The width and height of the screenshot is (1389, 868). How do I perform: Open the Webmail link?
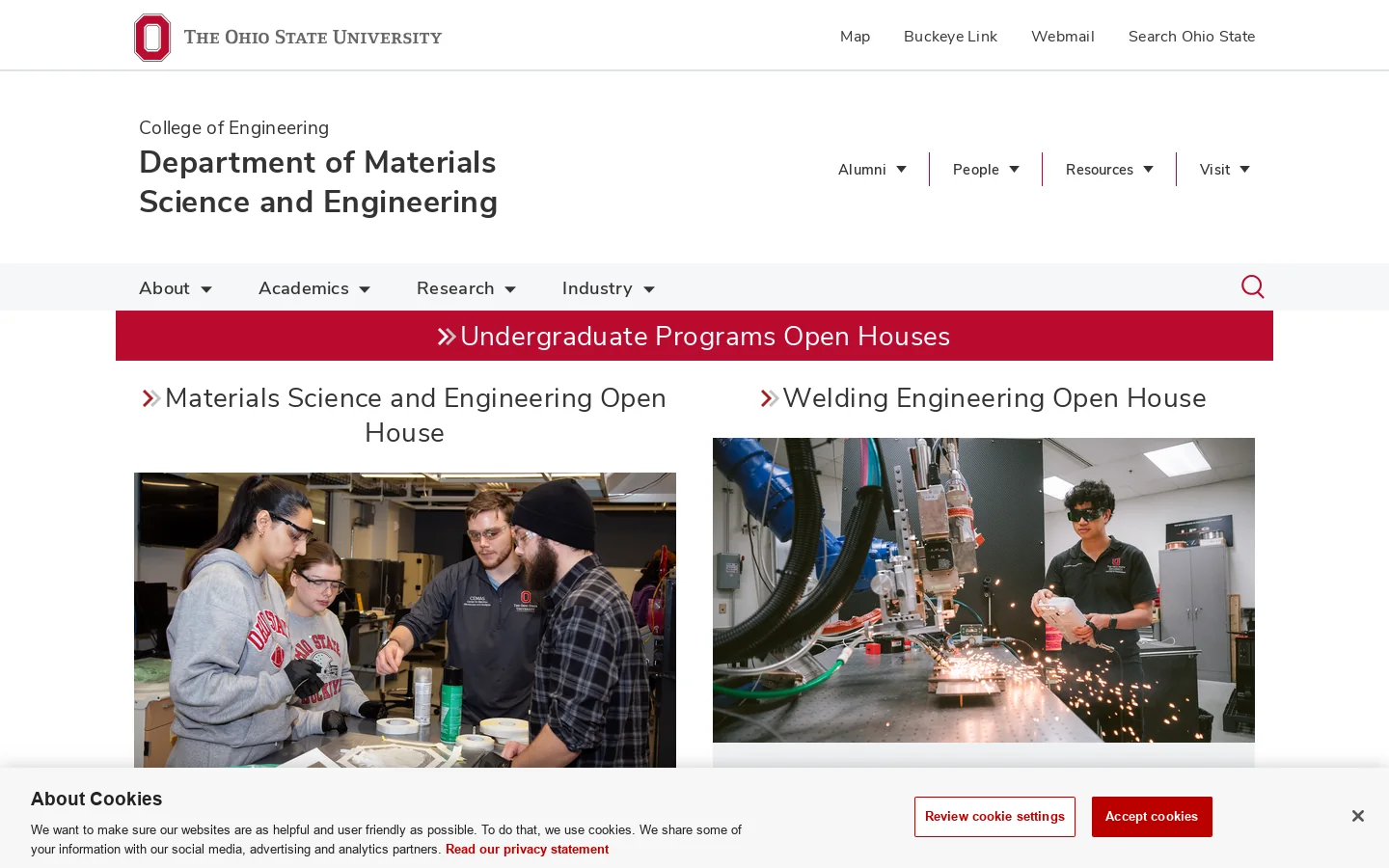[1062, 37]
